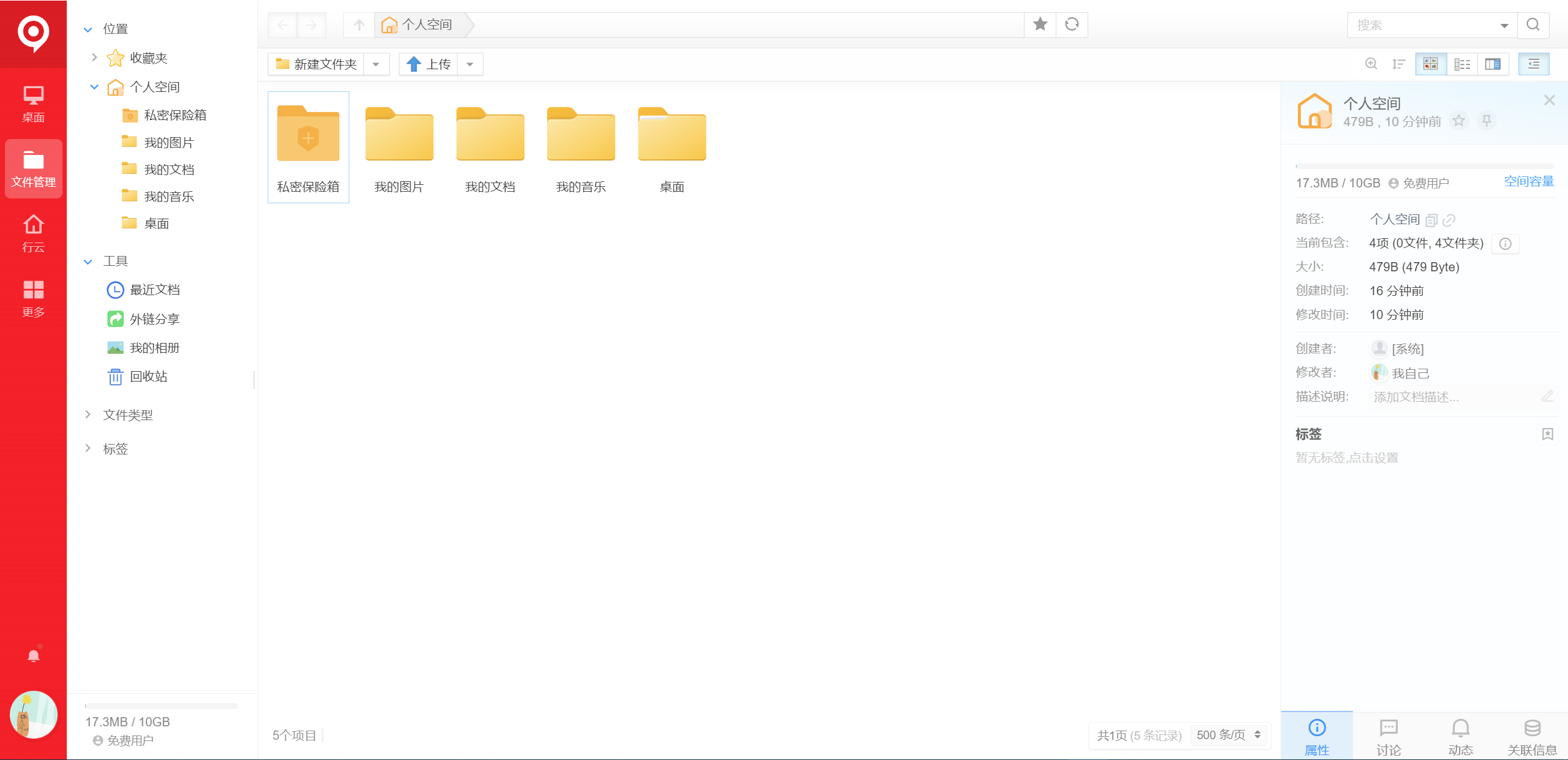1568x760 pixels.
Task: Switch to the 讨论 tab
Action: (1388, 737)
